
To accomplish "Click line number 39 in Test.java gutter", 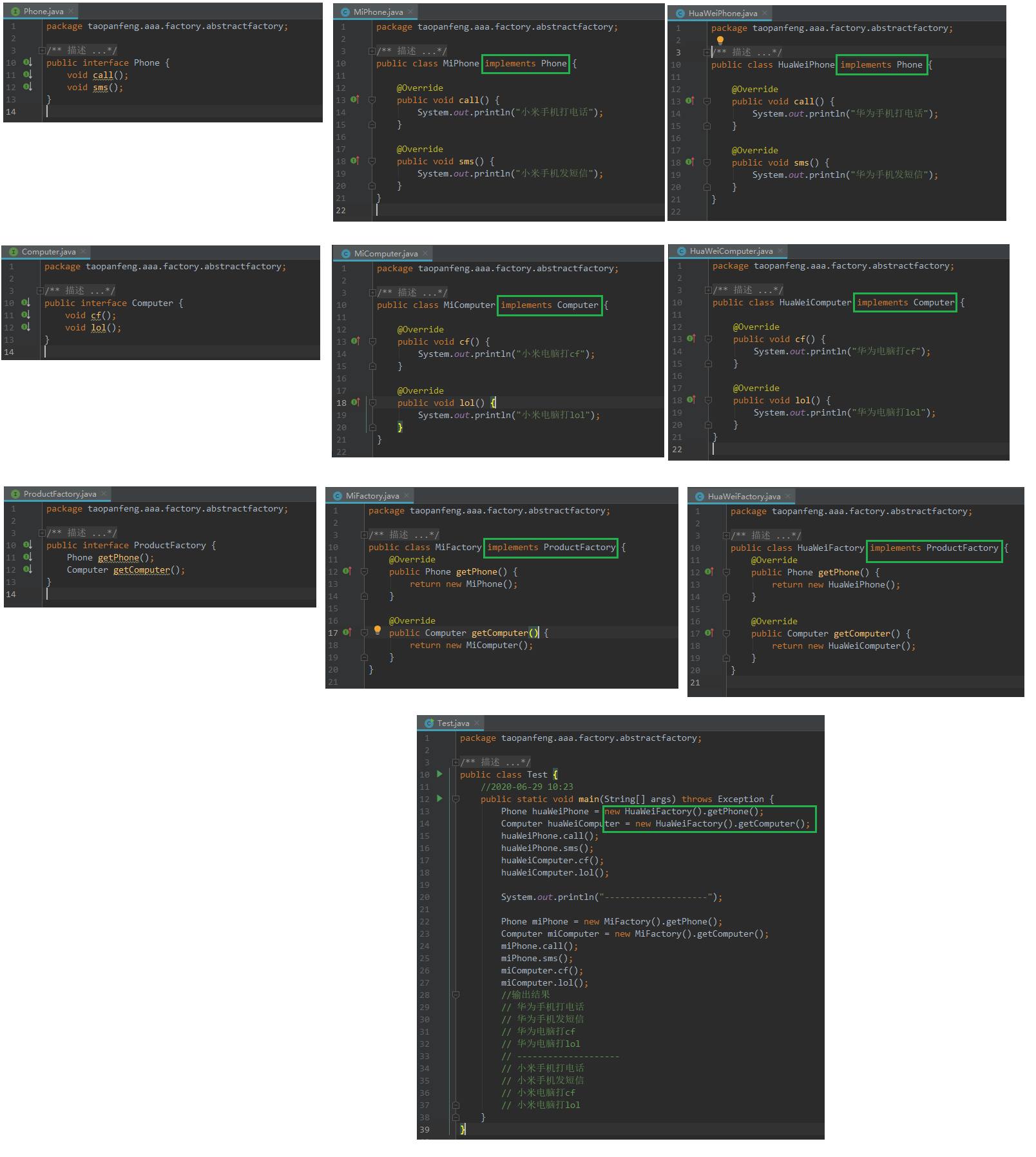I will click(425, 1130).
